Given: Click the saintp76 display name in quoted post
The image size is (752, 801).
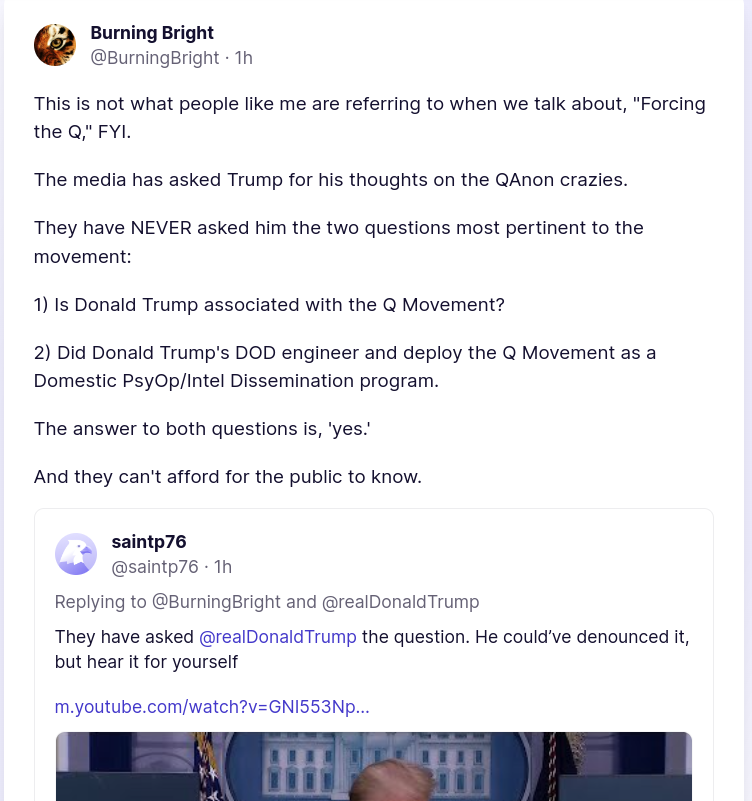Looking at the screenshot, I should pos(149,541).
